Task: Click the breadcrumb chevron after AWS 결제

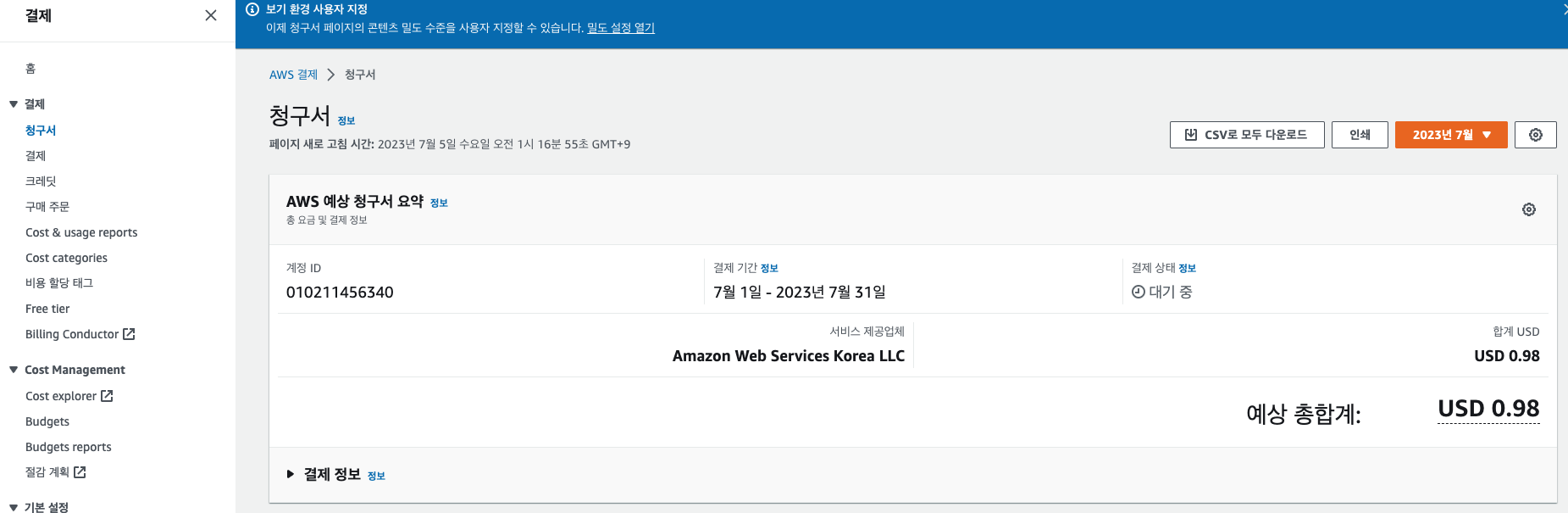Action: 331,75
